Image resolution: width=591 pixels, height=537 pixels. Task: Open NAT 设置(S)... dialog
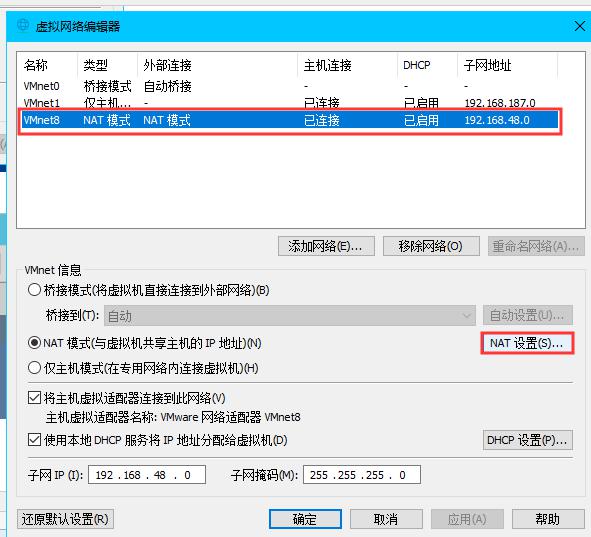point(527,343)
